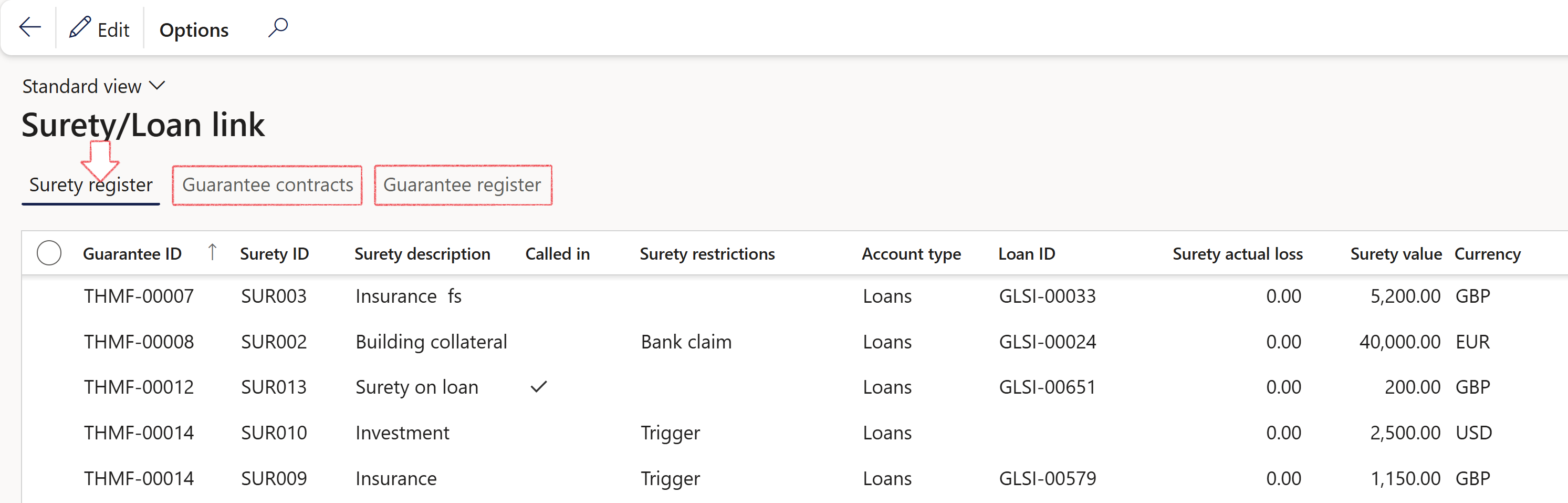Click the back navigation arrow

[x=30, y=27]
